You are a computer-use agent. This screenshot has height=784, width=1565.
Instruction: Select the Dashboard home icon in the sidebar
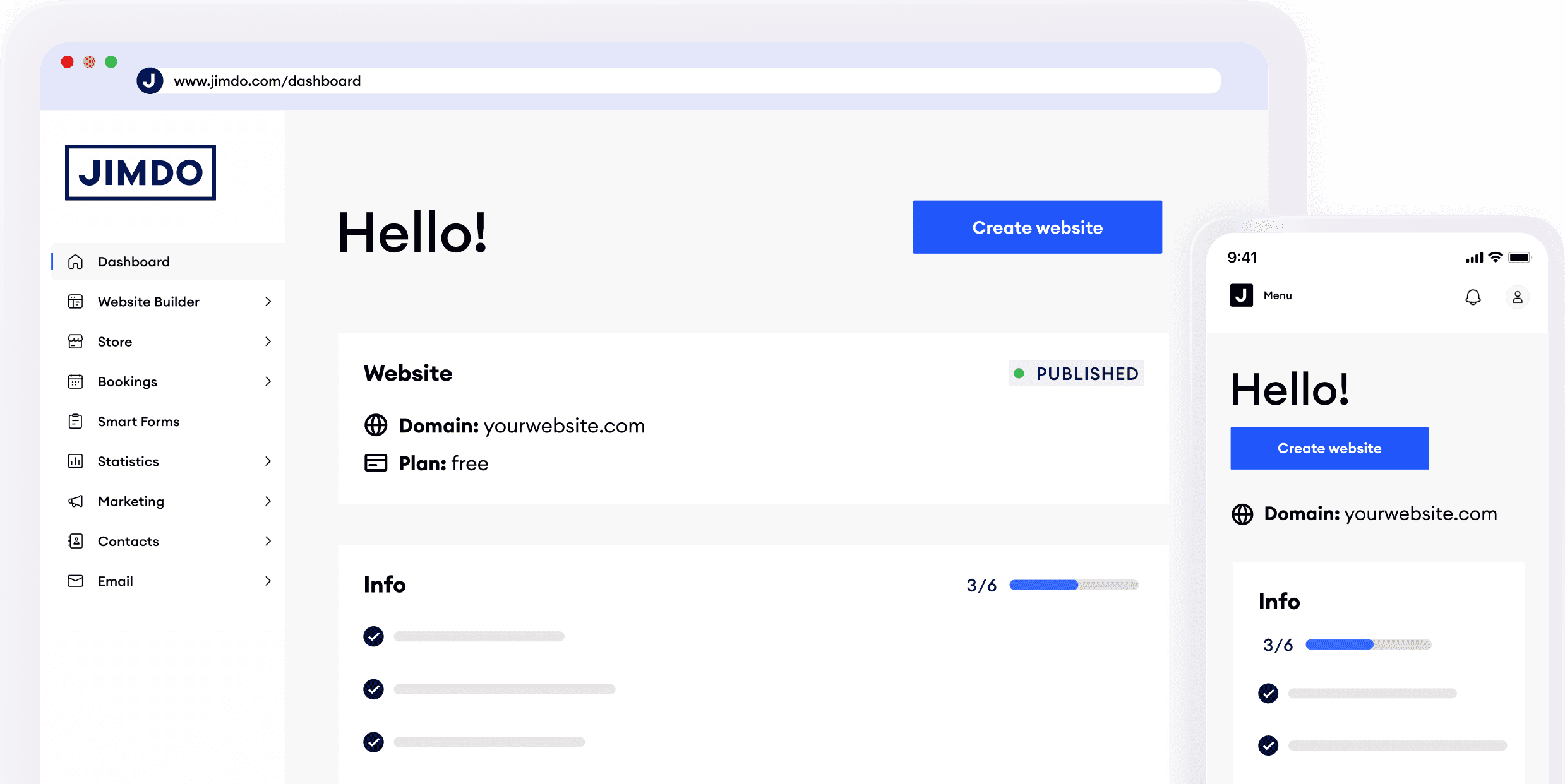(x=76, y=261)
